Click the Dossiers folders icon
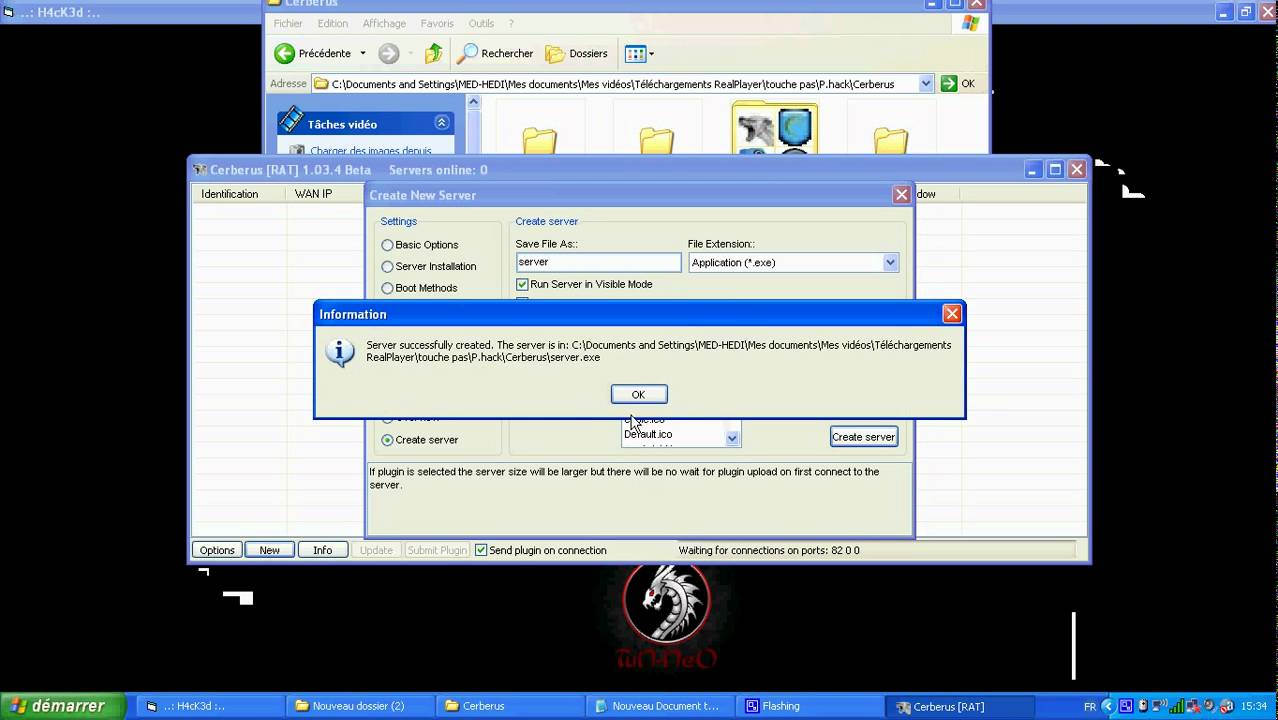 (555, 54)
